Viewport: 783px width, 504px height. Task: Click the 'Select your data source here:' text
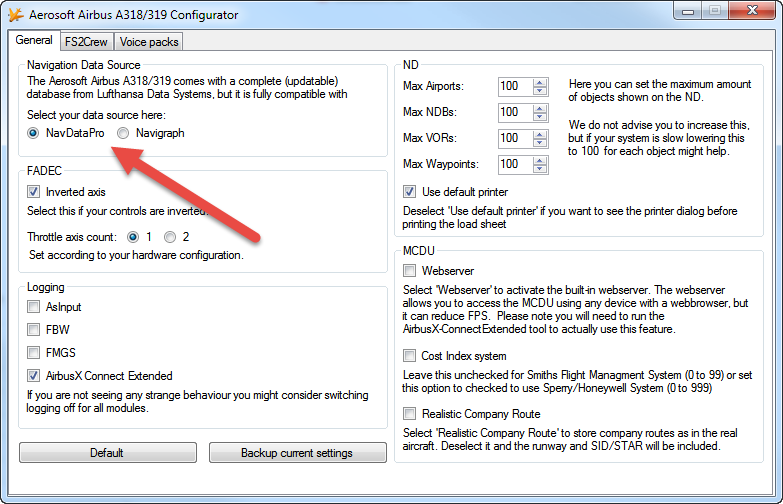pyautogui.click(x=96, y=115)
